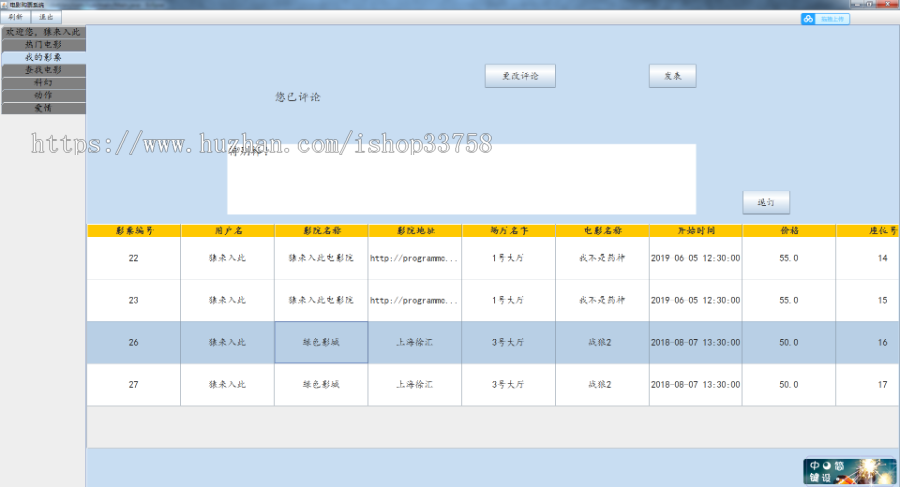The height and width of the screenshot is (487, 900).
Task: Click 猿来入此 username in row 22
Action: 228,258
